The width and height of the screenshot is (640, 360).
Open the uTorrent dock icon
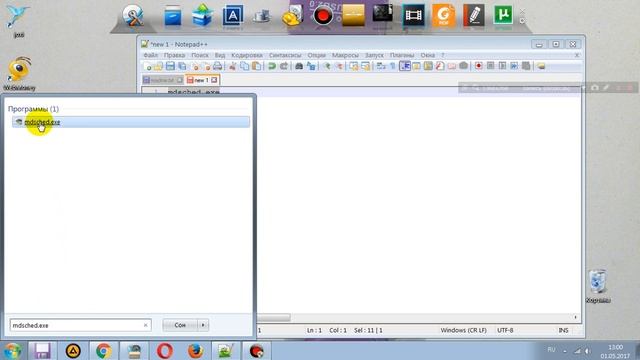503,16
